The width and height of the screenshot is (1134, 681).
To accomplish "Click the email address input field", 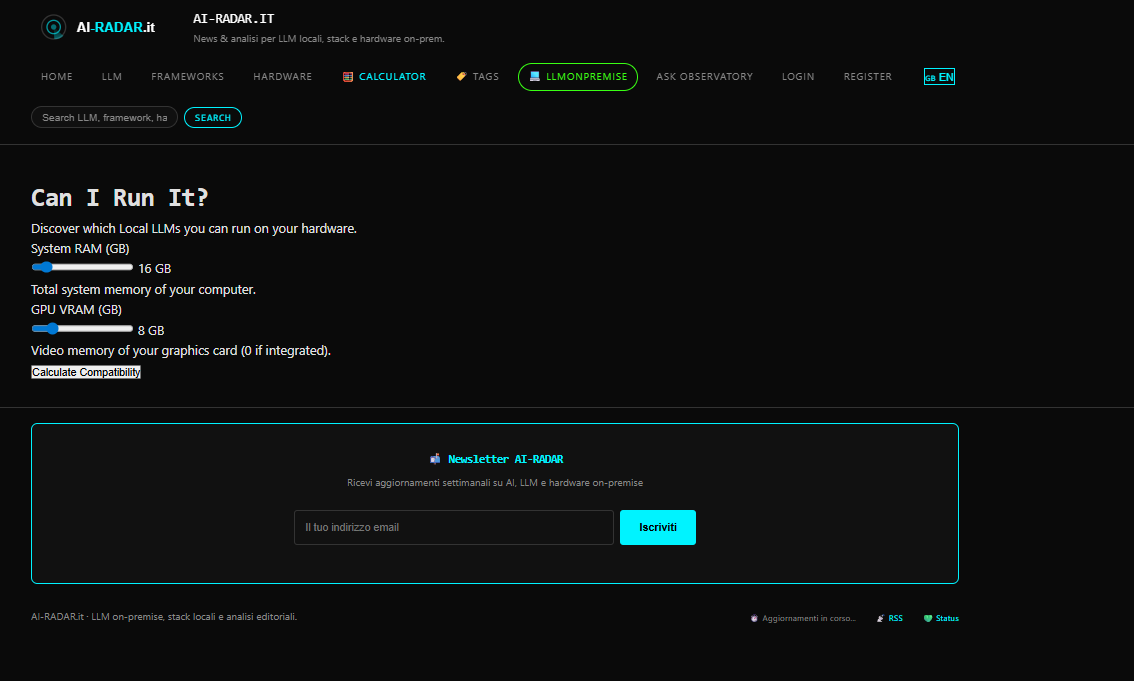I will tap(453, 527).
